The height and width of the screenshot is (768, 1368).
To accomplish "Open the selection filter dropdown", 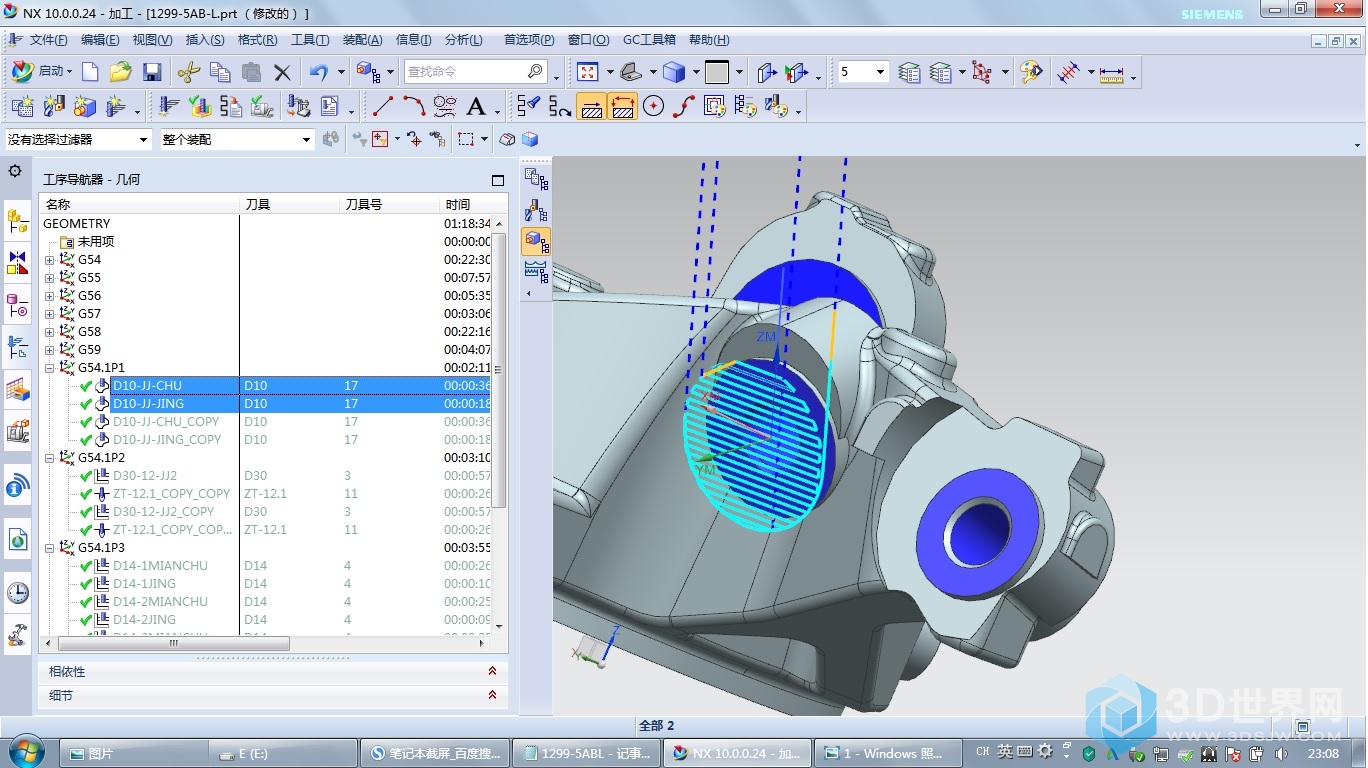I will 143,140.
